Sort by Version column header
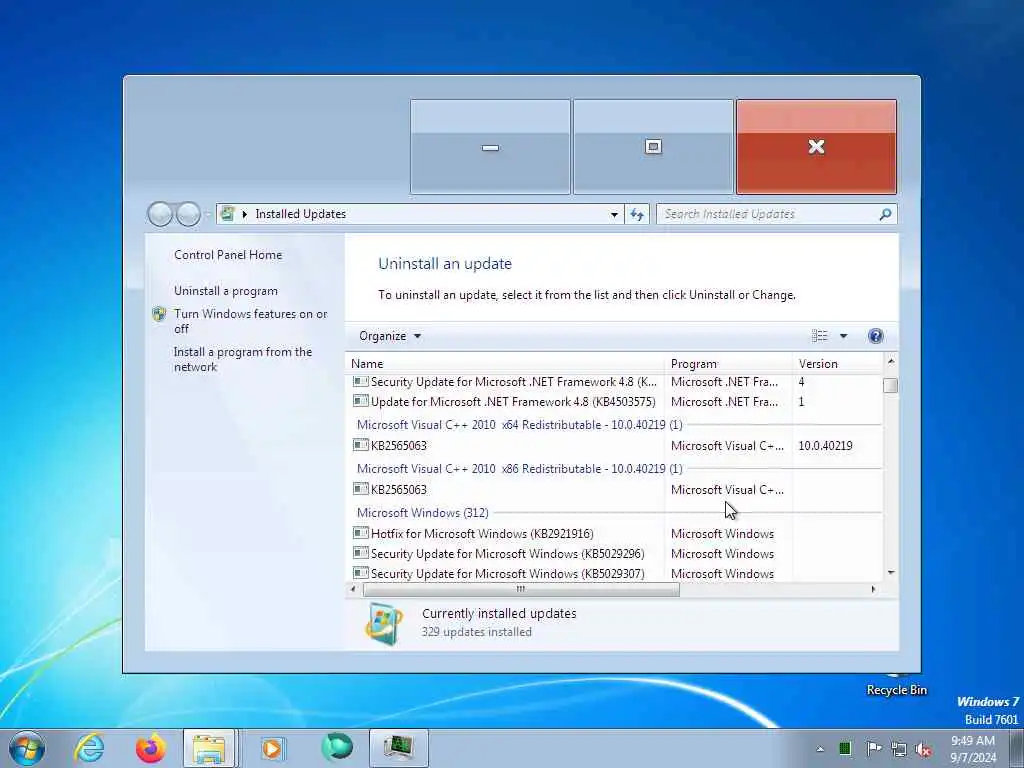 pos(837,364)
